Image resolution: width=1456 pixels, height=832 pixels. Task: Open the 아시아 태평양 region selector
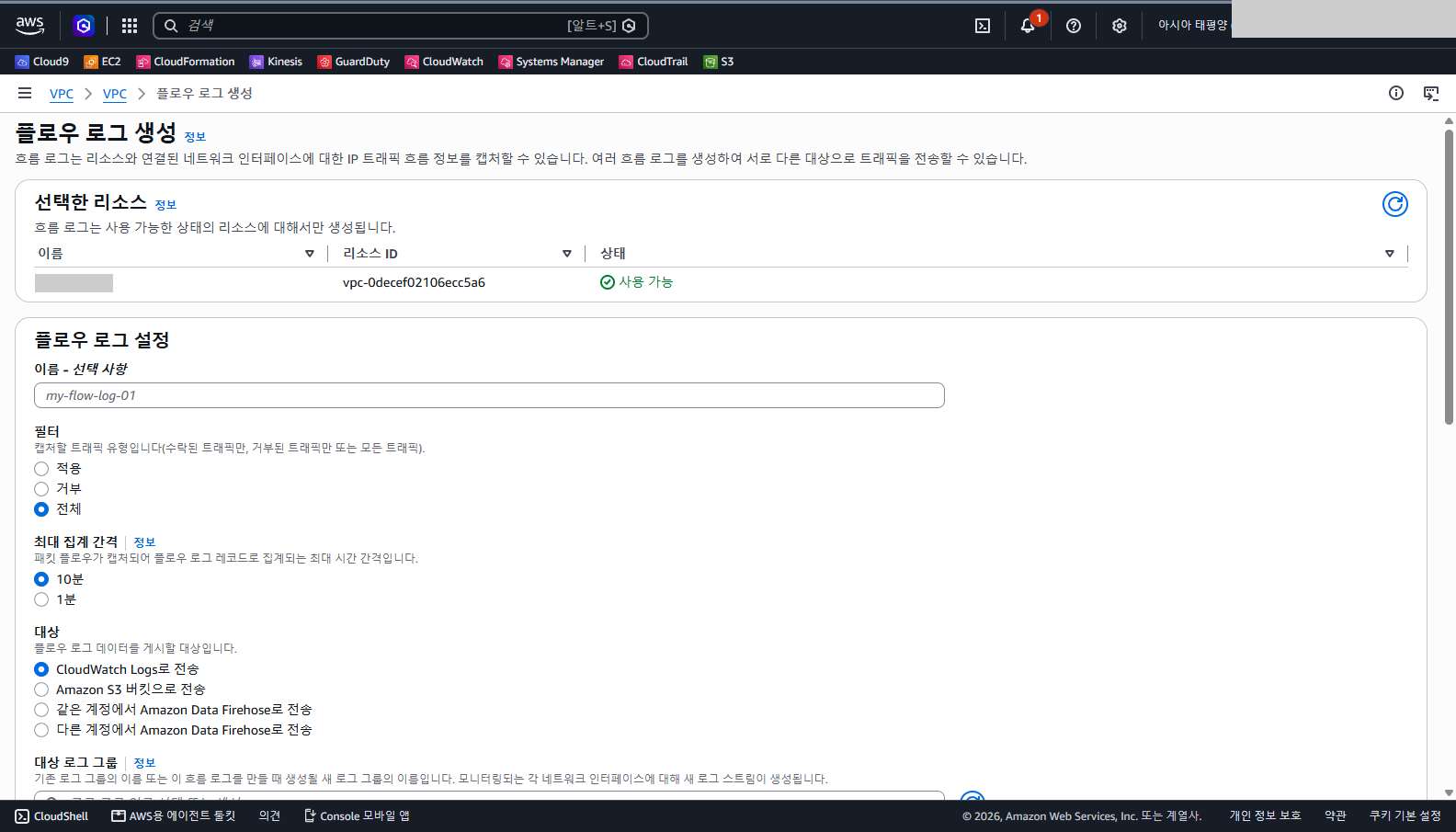[x=1192, y=26]
